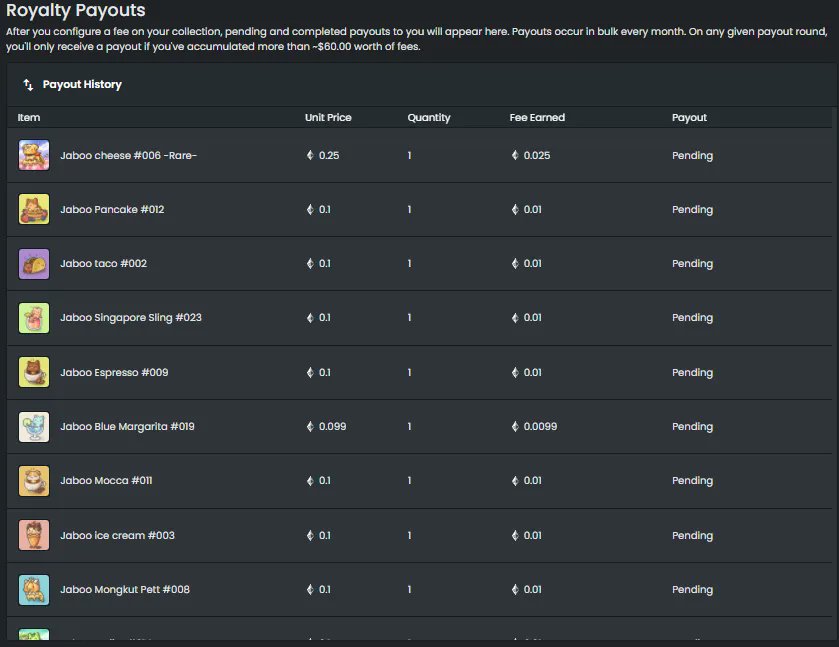Click Pending status for Jaboo Mongkut Pett
The height and width of the screenshot is (647, 839).
pyautogui.click(x=692, y=590)
